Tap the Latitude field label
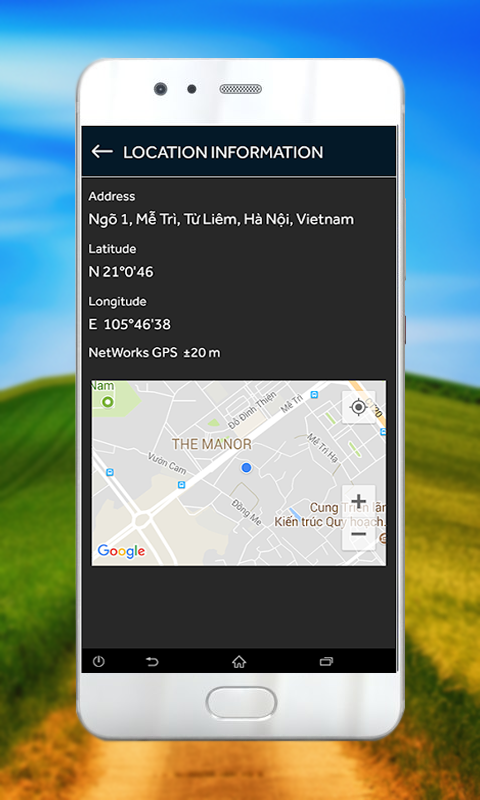Viewport: 480px width, 800px height. [112, 249]
